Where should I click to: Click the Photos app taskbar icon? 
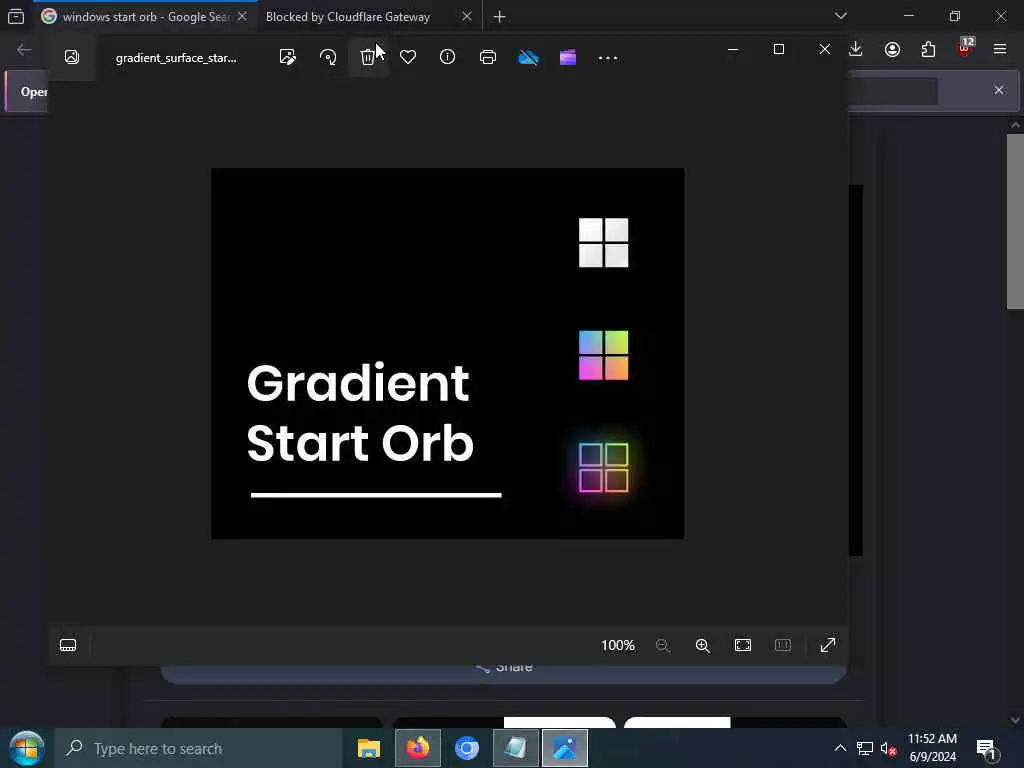point(565,748)
